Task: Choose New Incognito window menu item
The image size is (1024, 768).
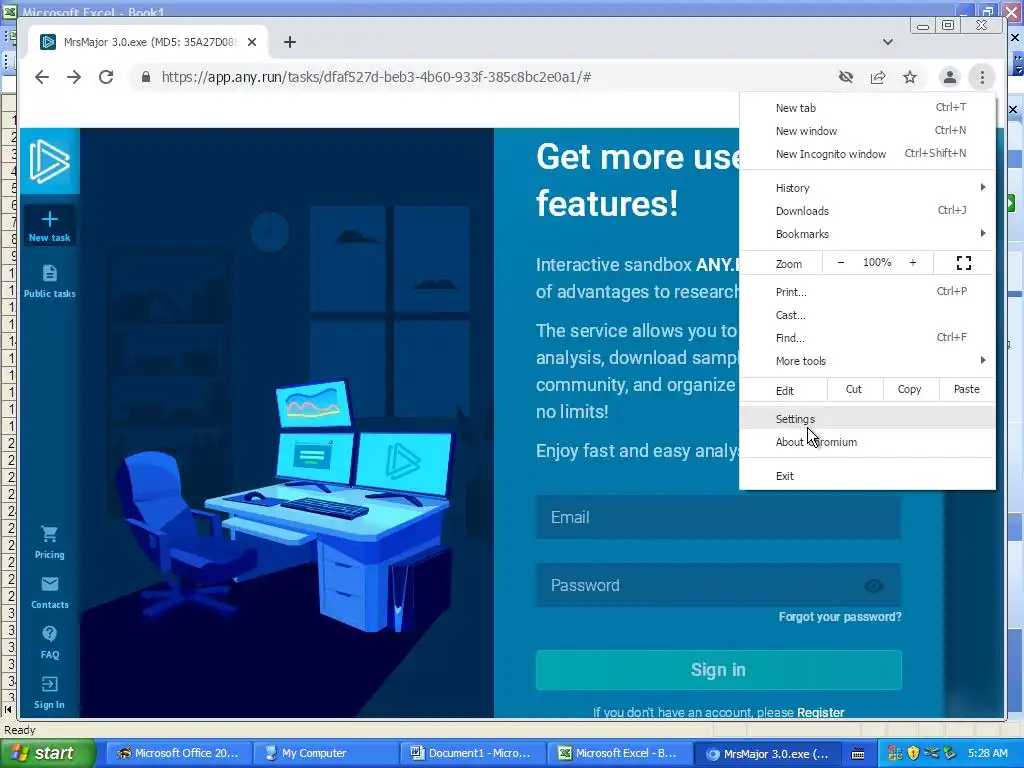Action: point(867,153)
